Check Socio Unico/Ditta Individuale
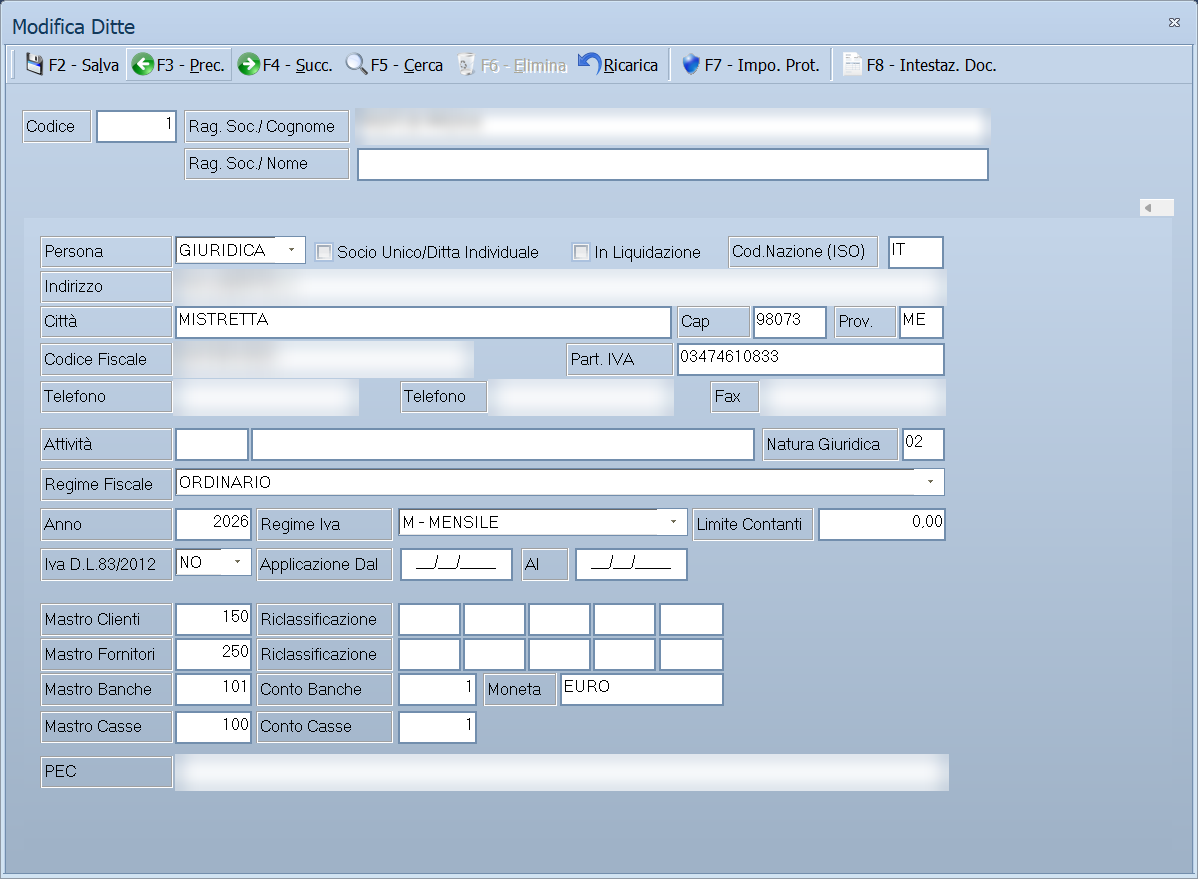This screenshot has width=1198, height=879. [324, 252]
